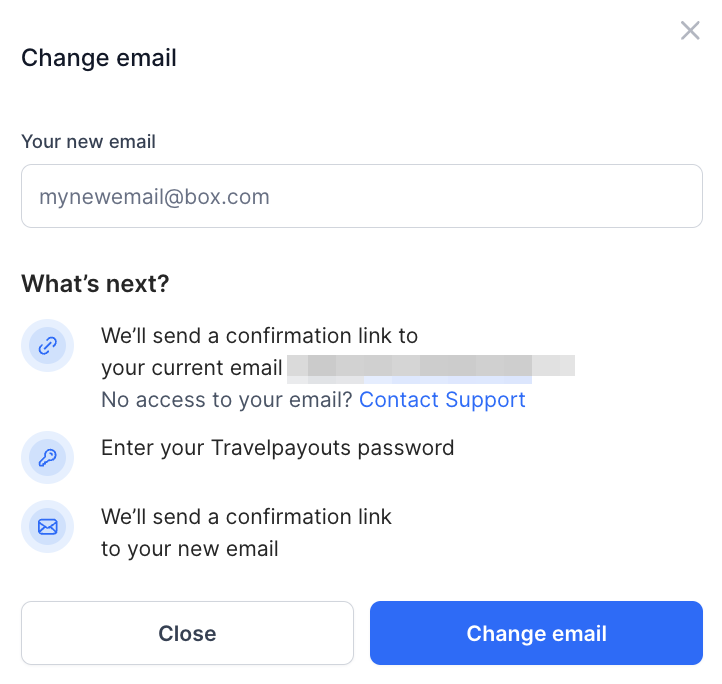The image size is (722, 684).
Task: Click "We'll send a confirmation link to" first step
Action: [x=260, y=336]
